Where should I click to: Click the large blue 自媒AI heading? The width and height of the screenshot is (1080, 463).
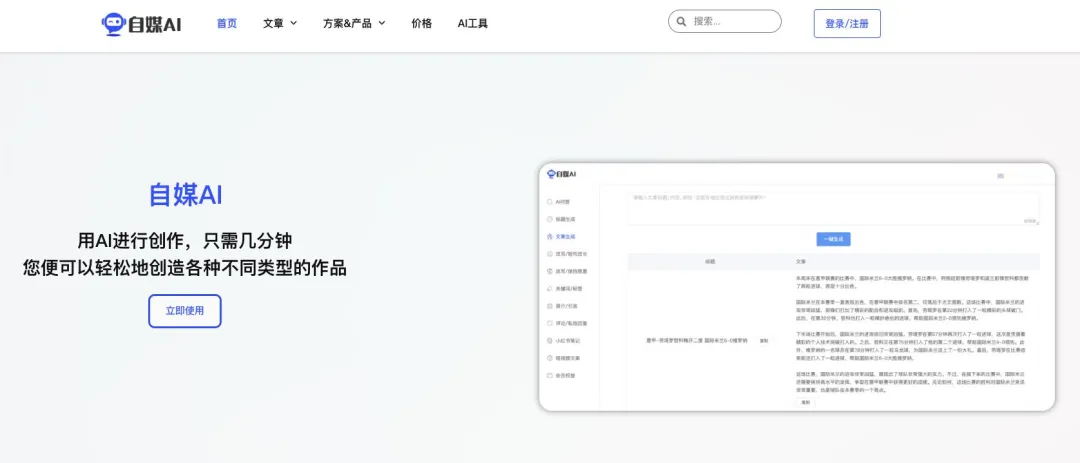[185, 195]
